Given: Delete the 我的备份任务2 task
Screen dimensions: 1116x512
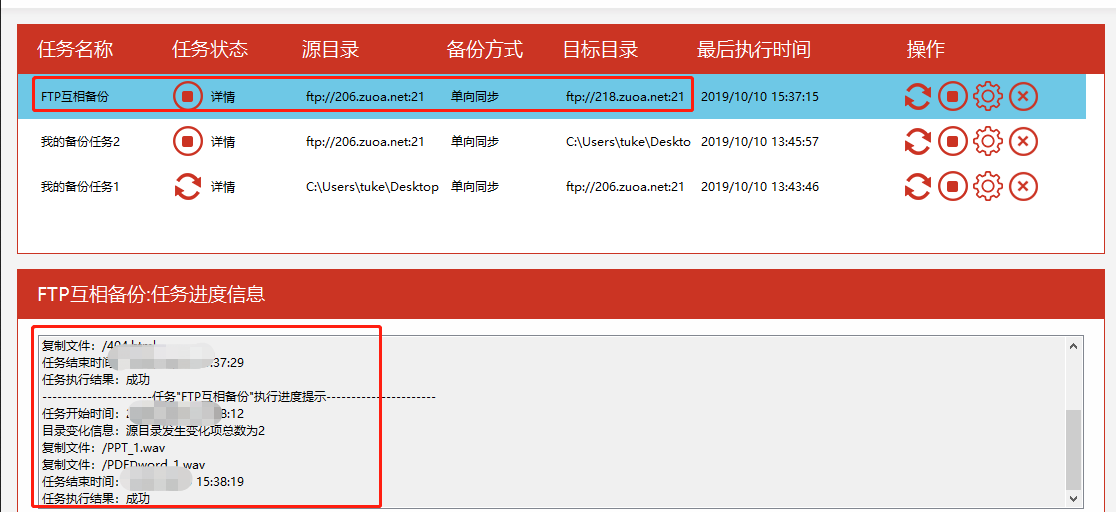Looking at the screenshot, I should tap(1023, 142).
